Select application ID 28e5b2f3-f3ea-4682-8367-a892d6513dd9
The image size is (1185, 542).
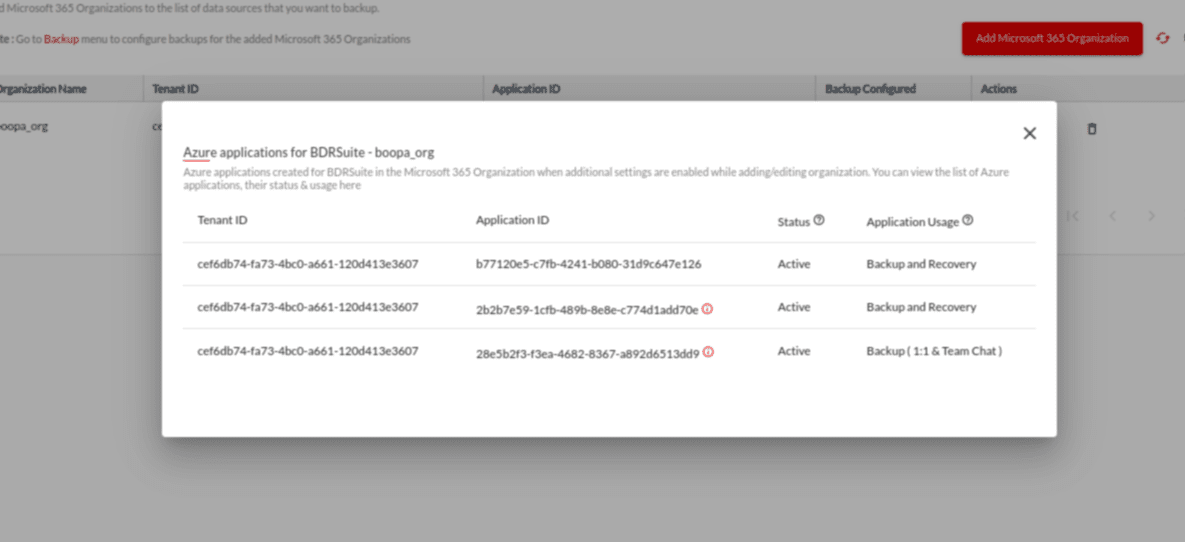587,352
